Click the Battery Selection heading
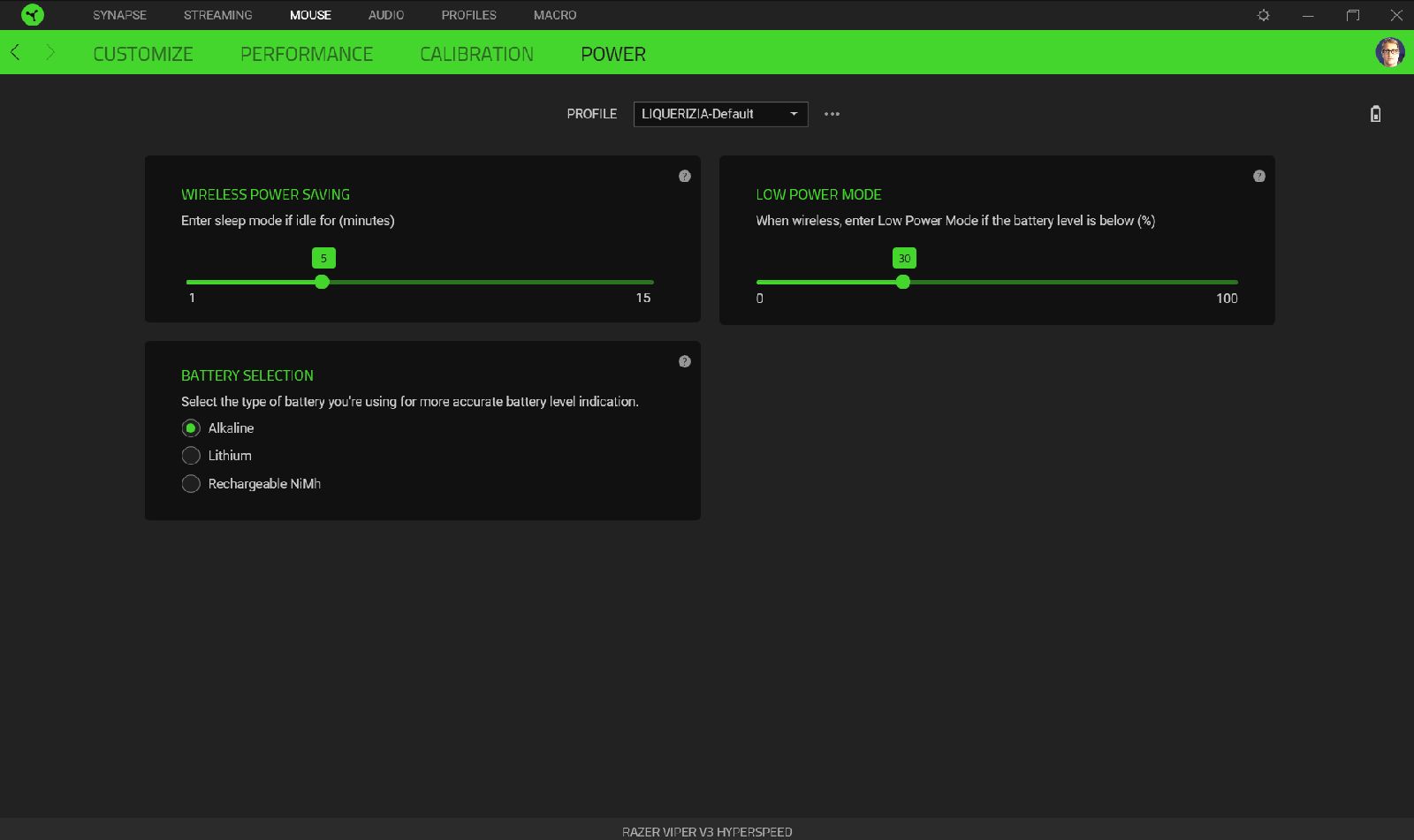 point(247,375)
